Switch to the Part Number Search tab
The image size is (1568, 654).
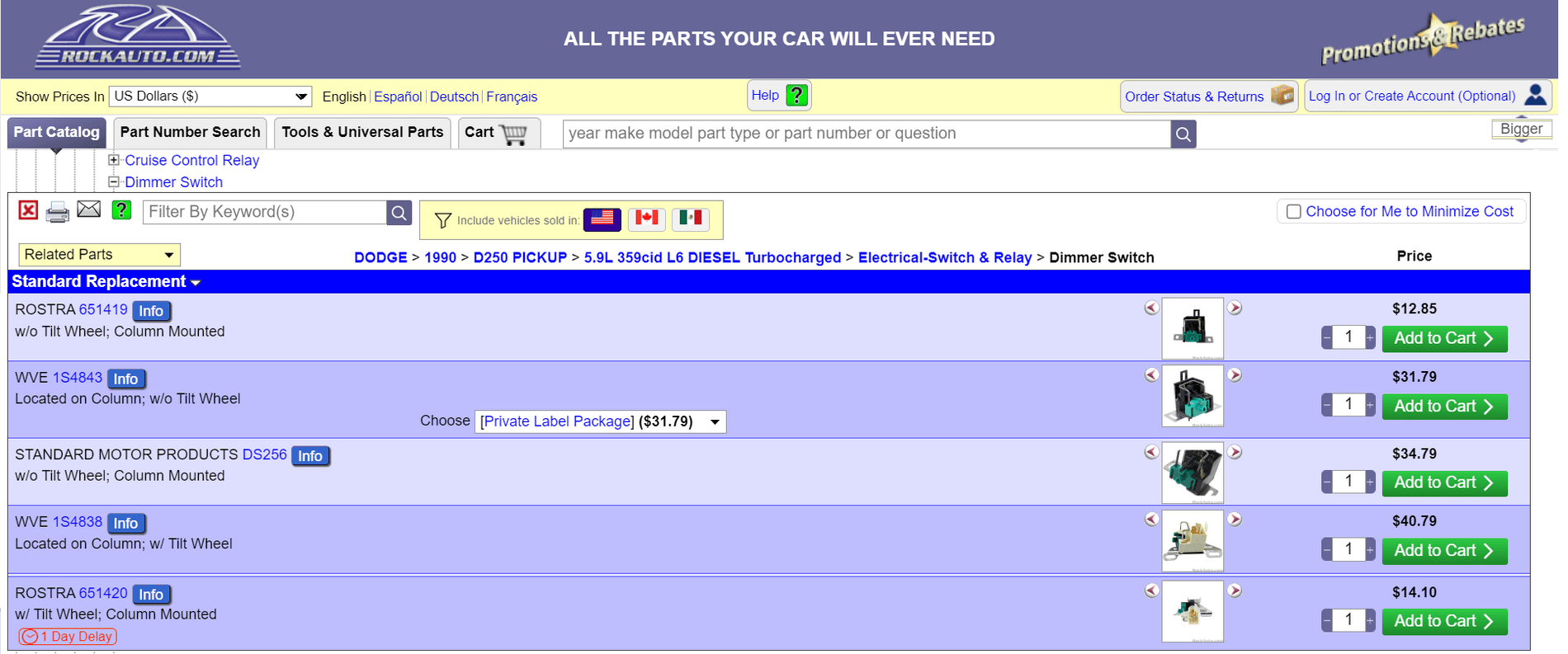190,132
